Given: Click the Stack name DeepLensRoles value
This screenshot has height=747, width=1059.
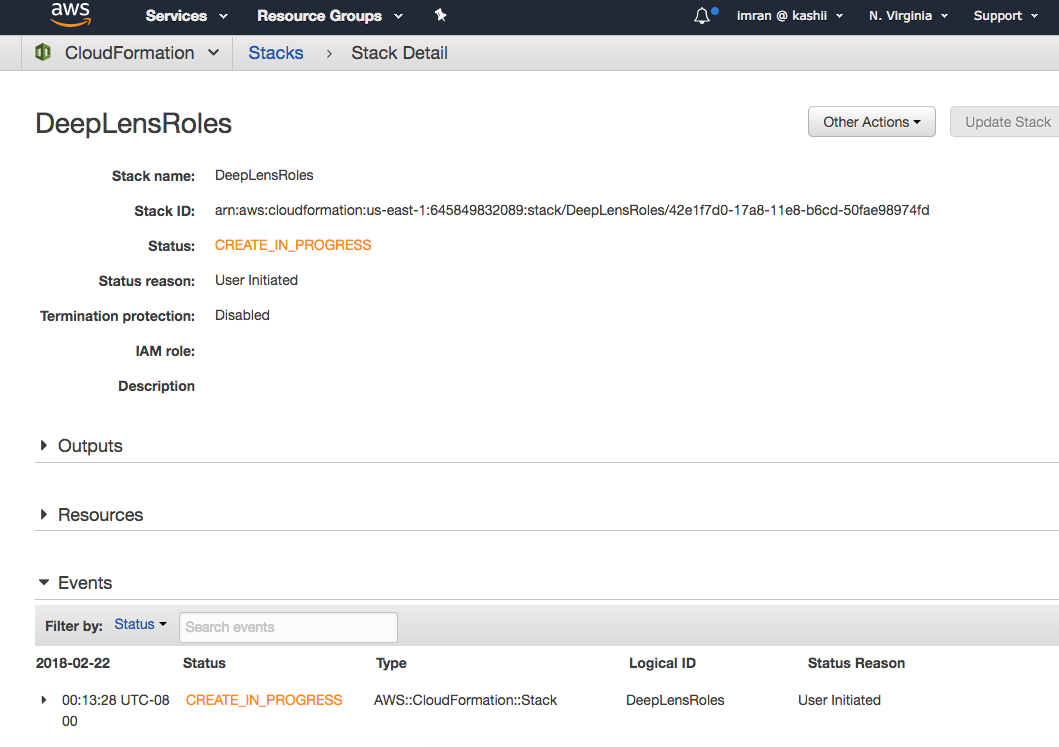Looking at the screenshot, I should point(264,175).
